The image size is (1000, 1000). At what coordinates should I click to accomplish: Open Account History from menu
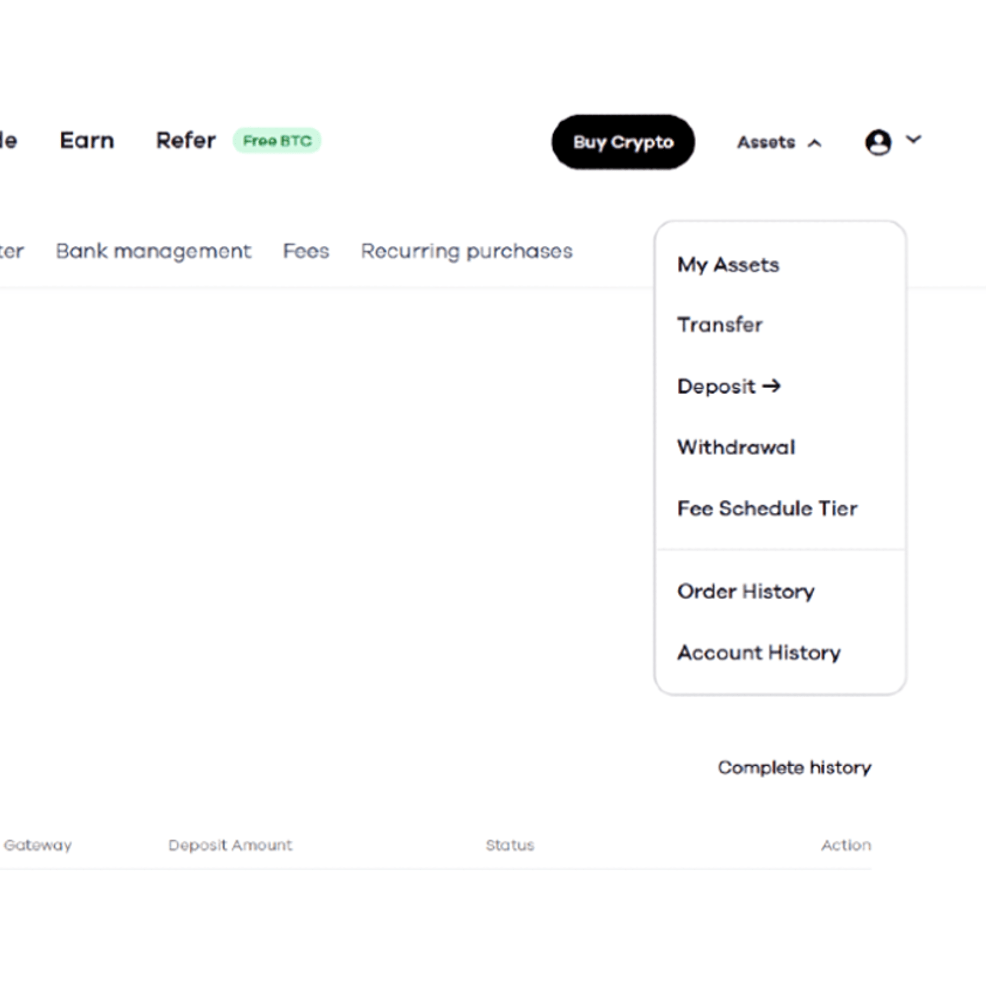[x=759, y=652]
